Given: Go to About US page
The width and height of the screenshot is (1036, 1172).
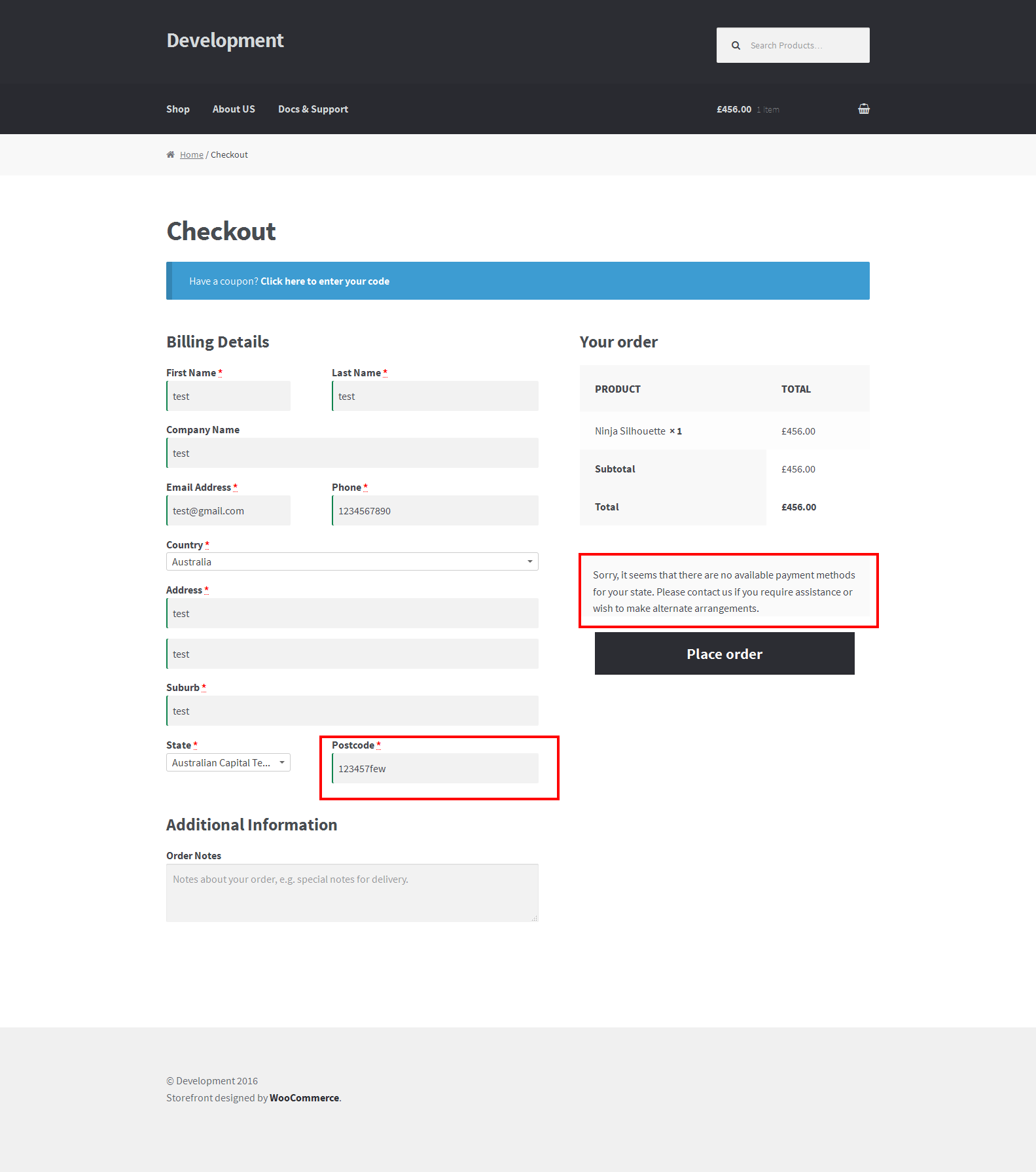Looking at the screenshot, I should click(234, 109).
